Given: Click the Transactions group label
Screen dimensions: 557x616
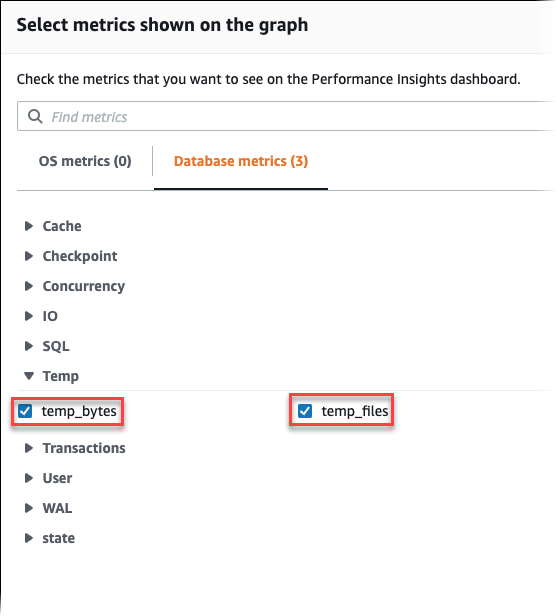Looking at the screenshot, I should 84,448.
